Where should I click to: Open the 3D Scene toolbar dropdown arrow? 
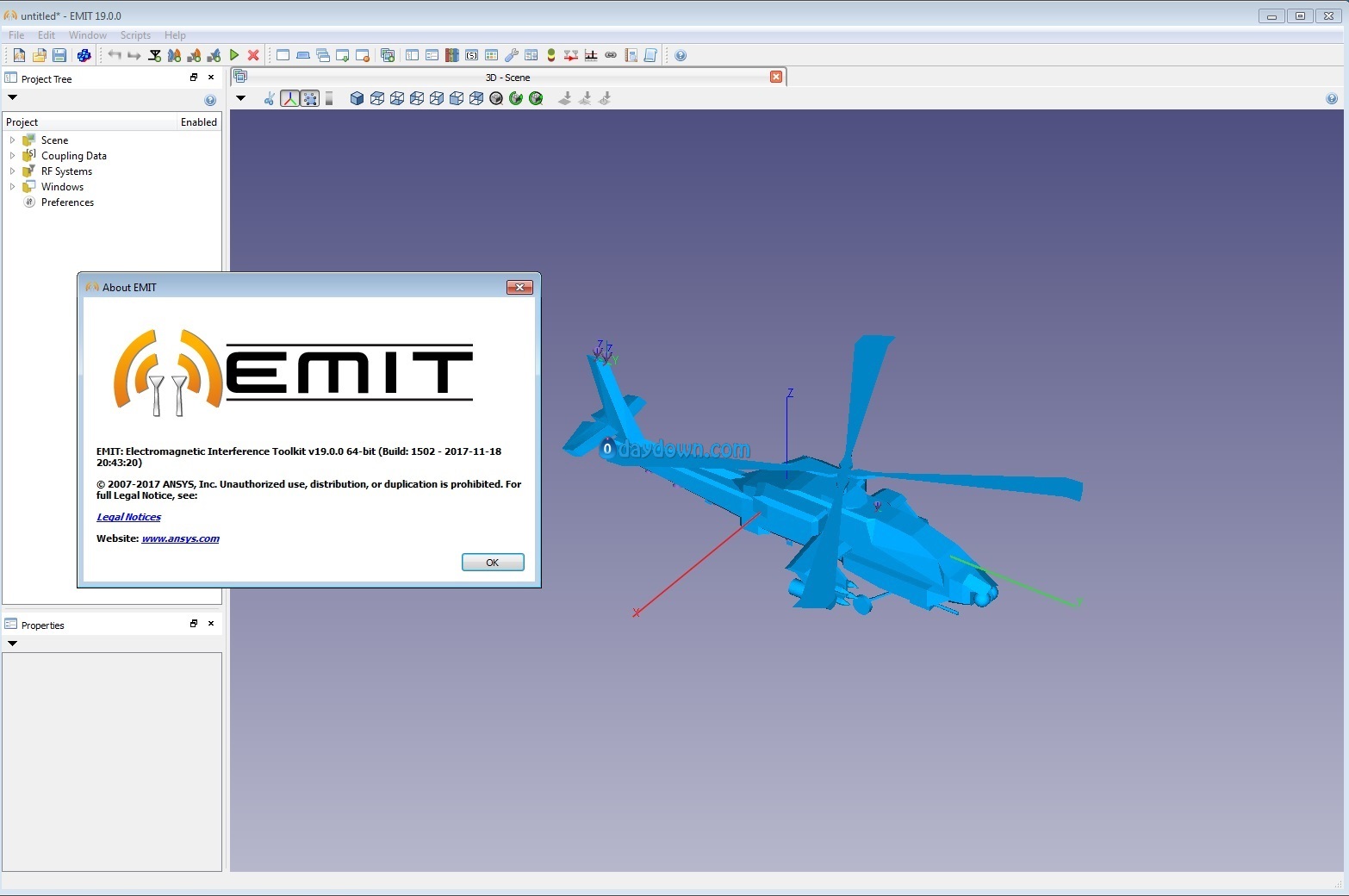pyautogui.click(x=241, y=98)
